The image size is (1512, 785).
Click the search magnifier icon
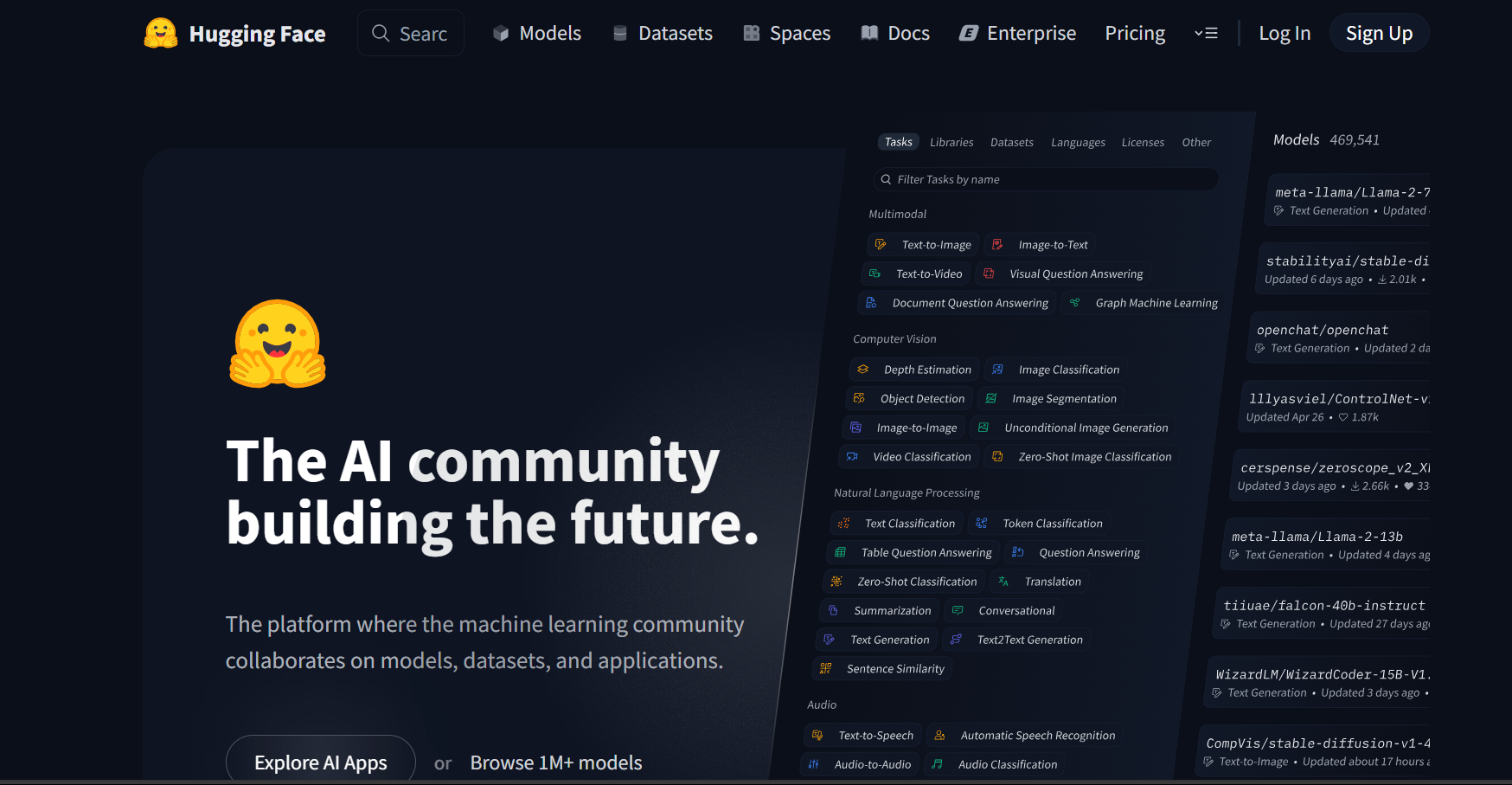(381, 34)
